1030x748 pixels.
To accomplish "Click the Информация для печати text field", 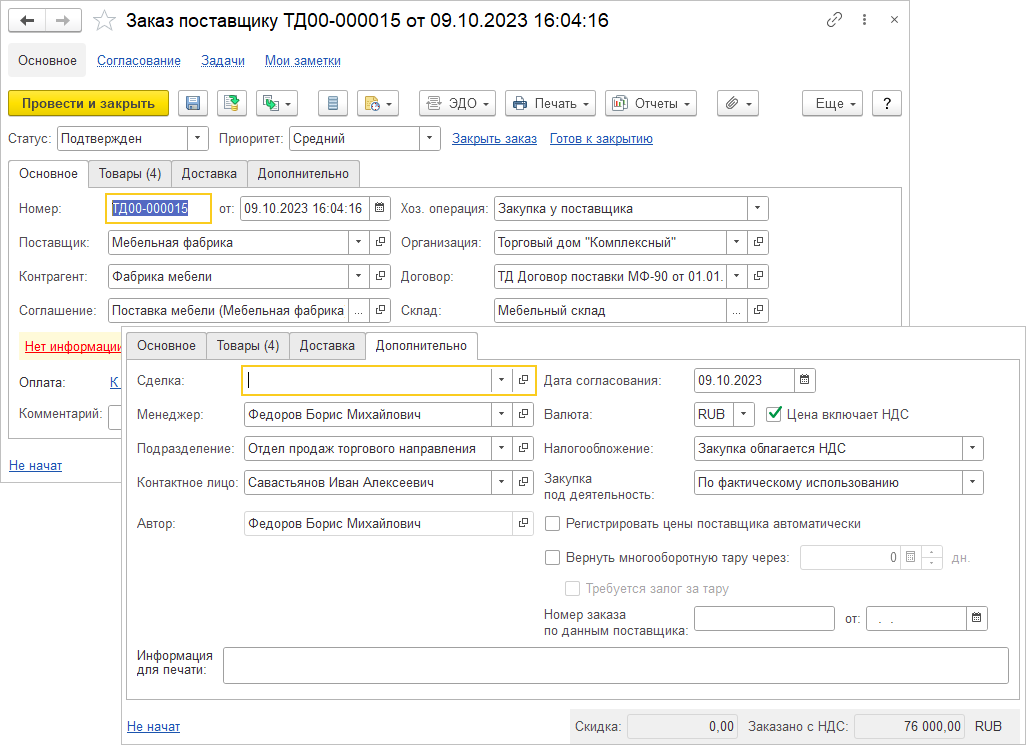I will 615,665.
